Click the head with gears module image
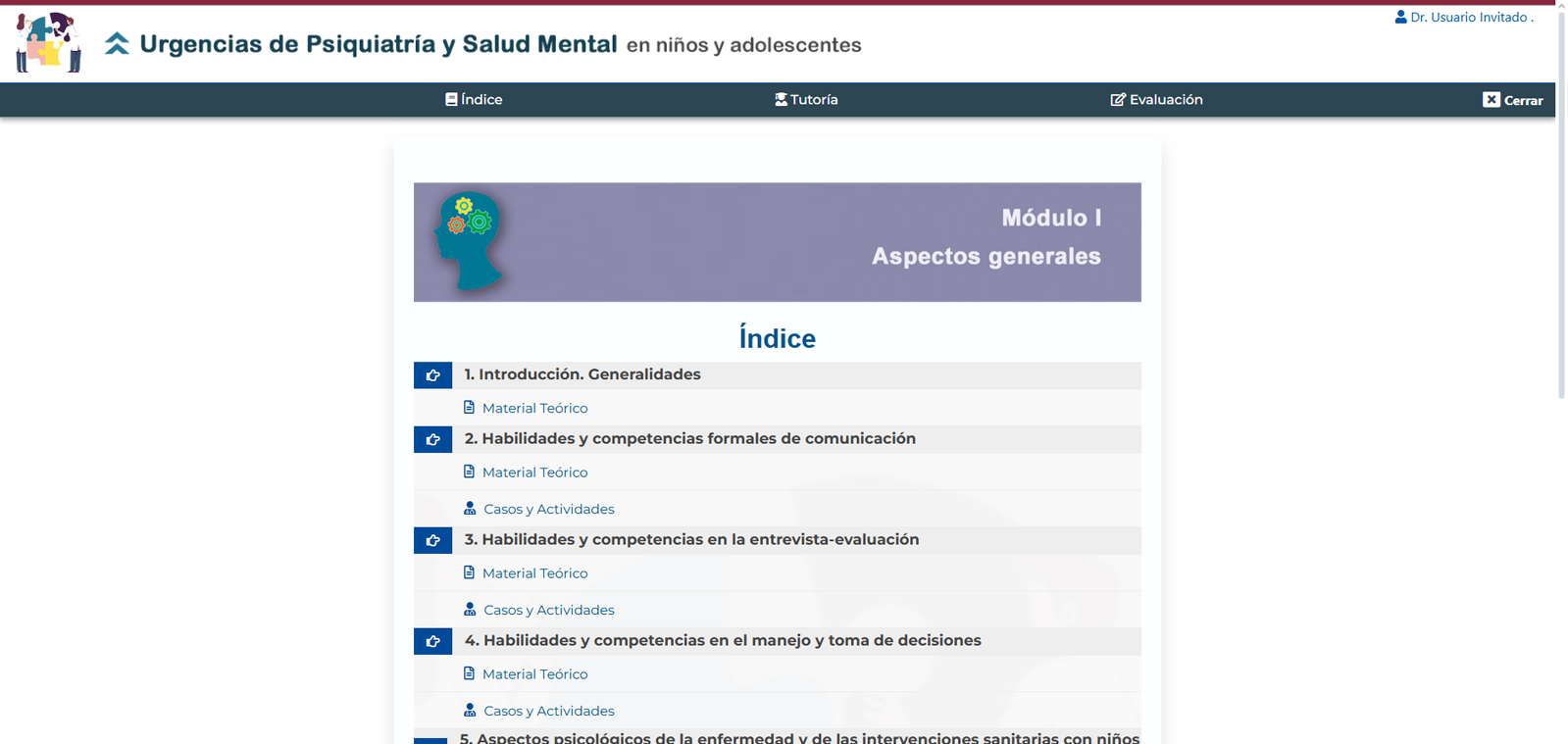Viewport: 1568px width, 744px height. 469,241
